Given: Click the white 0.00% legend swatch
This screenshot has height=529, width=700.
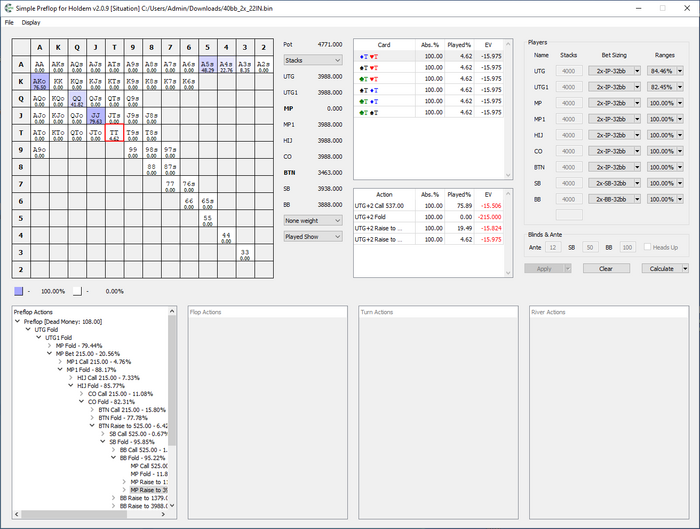Looking at the screenshot, I should (77, 291).
